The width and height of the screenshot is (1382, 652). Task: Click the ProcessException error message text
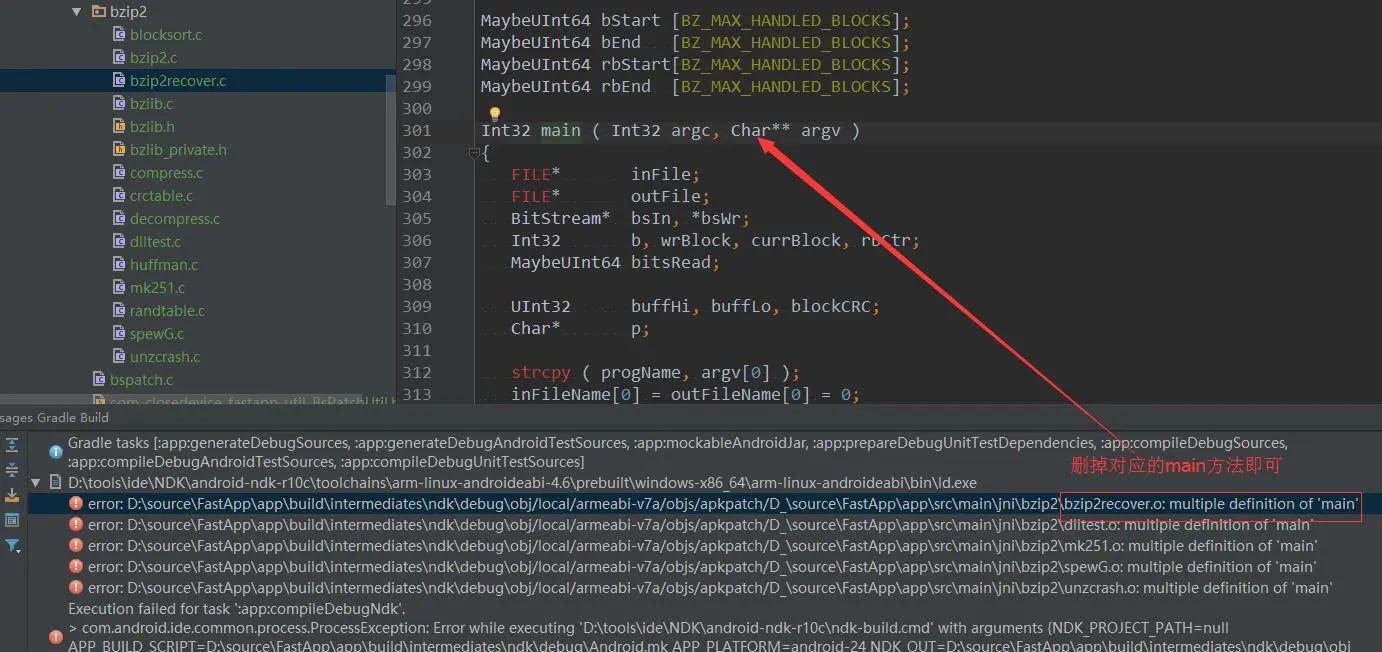pyautogui.click(x=709, y=637)
